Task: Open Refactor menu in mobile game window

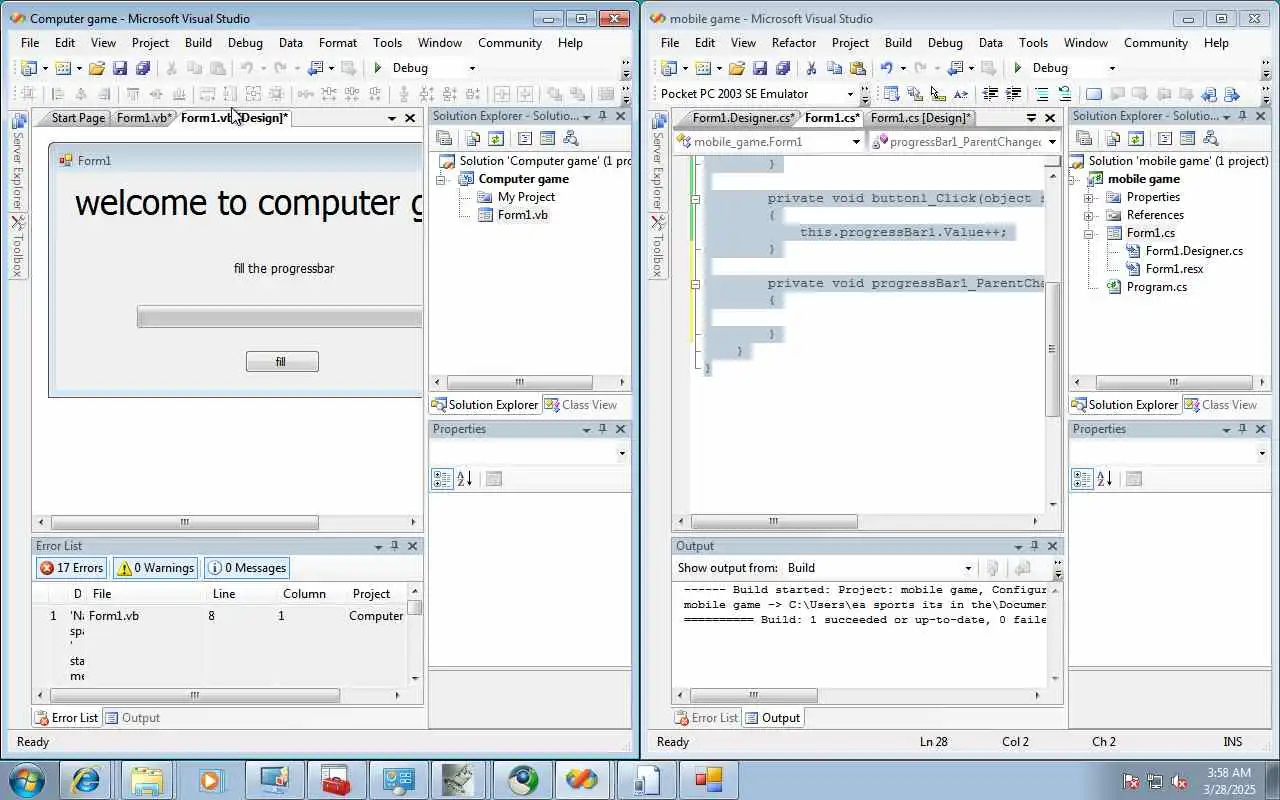Action: pyautogui.click(x=794, y=43)
